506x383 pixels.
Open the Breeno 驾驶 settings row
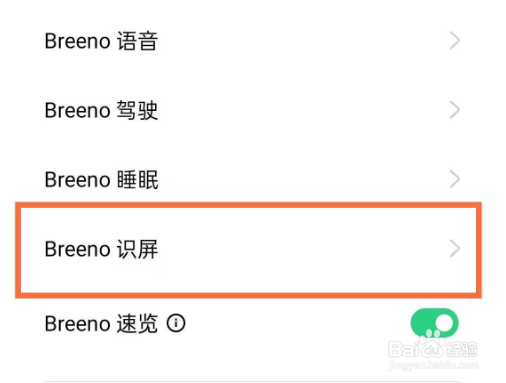point(252,110)
